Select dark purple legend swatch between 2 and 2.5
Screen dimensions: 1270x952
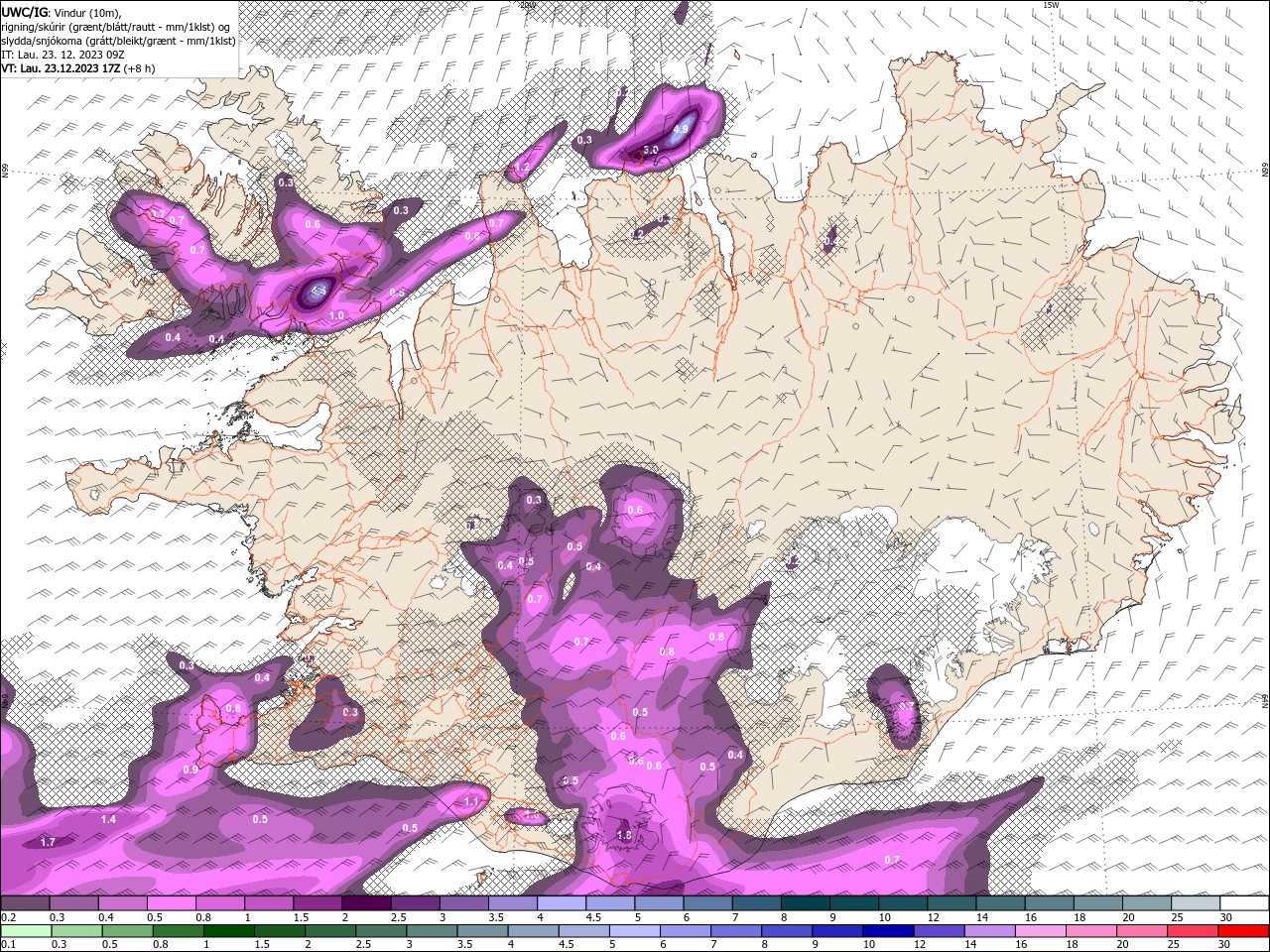coord(366,903)
